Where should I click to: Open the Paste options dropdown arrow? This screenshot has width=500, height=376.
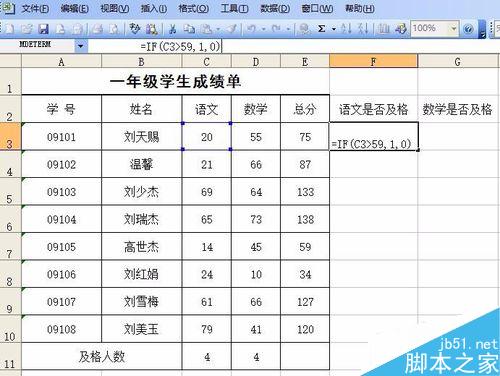point(218,29)
